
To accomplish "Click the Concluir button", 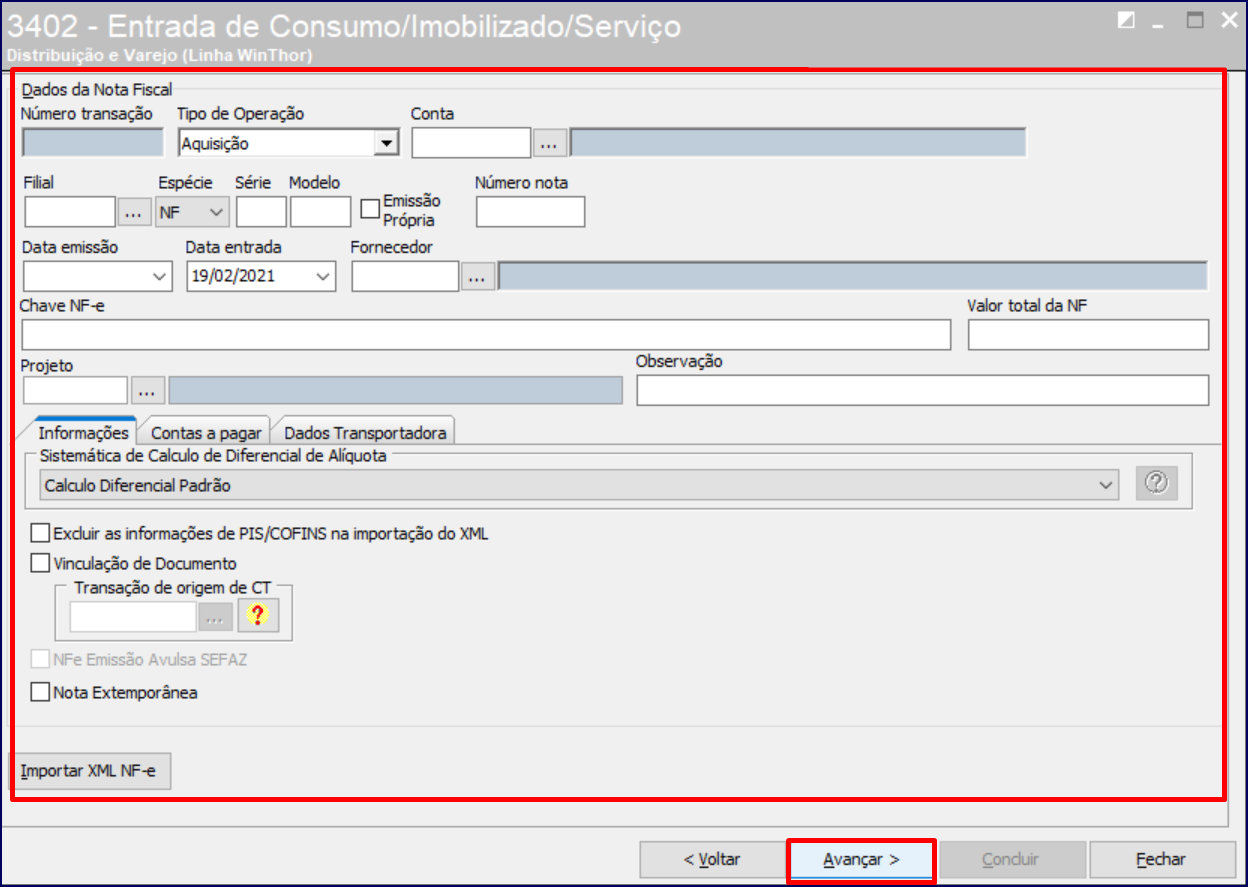I will pyautogui.click(x=1010, y=860).
